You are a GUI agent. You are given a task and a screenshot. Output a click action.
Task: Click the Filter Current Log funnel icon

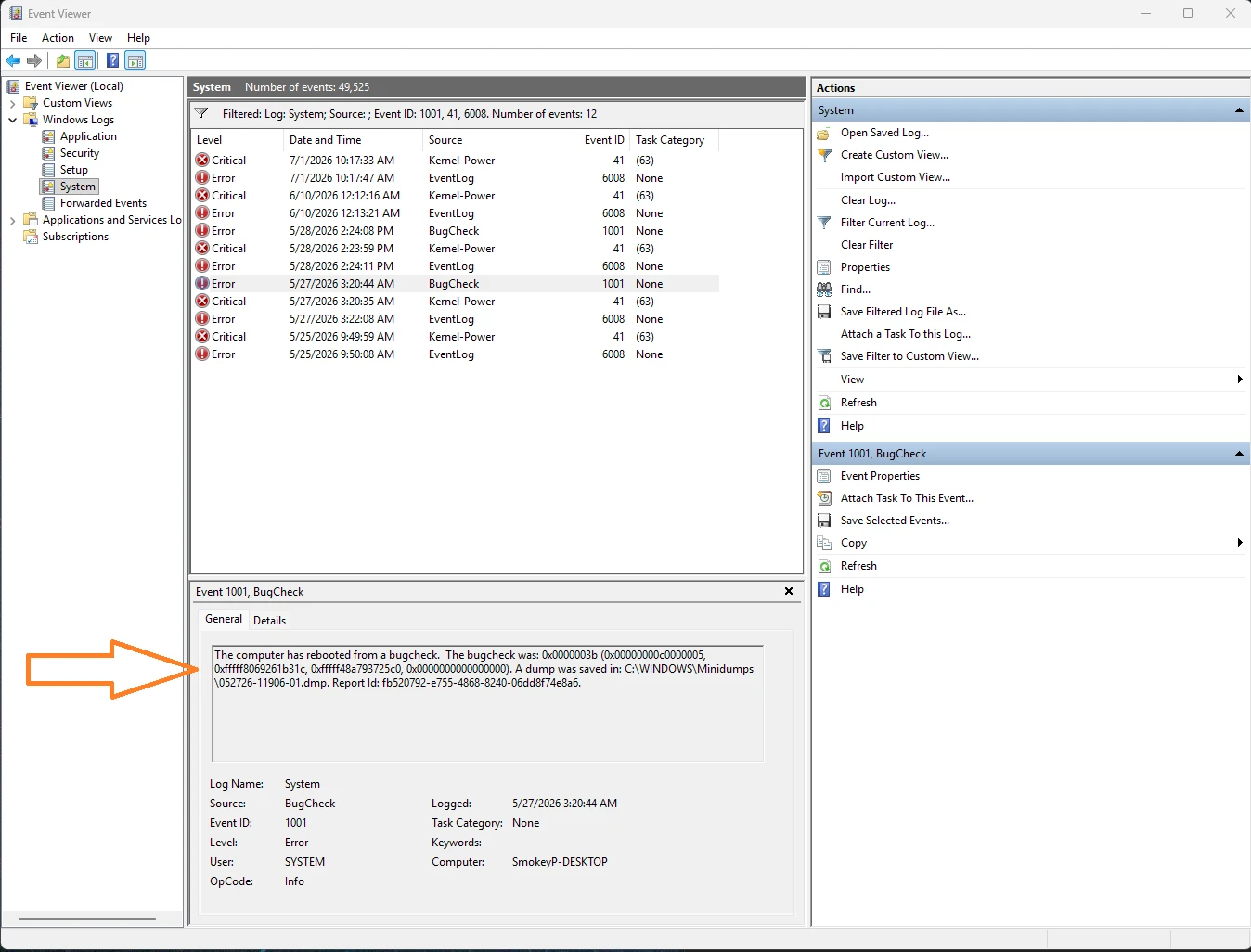click(824, 223)
